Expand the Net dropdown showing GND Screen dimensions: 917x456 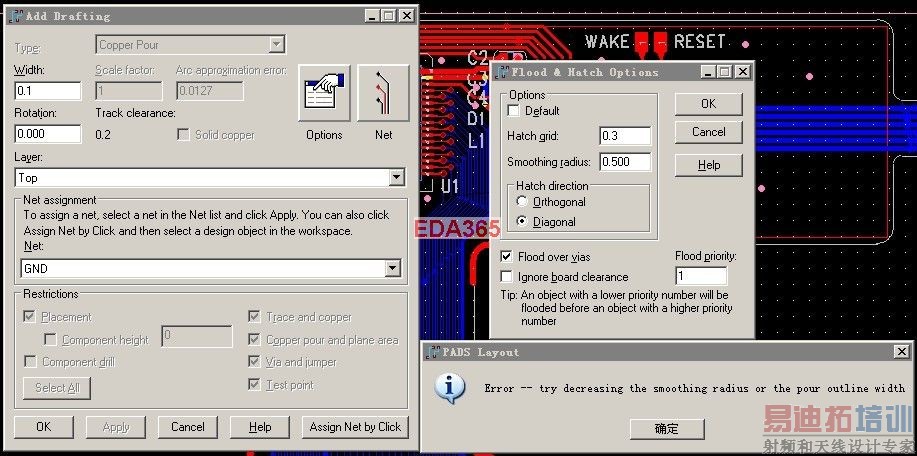392,268
